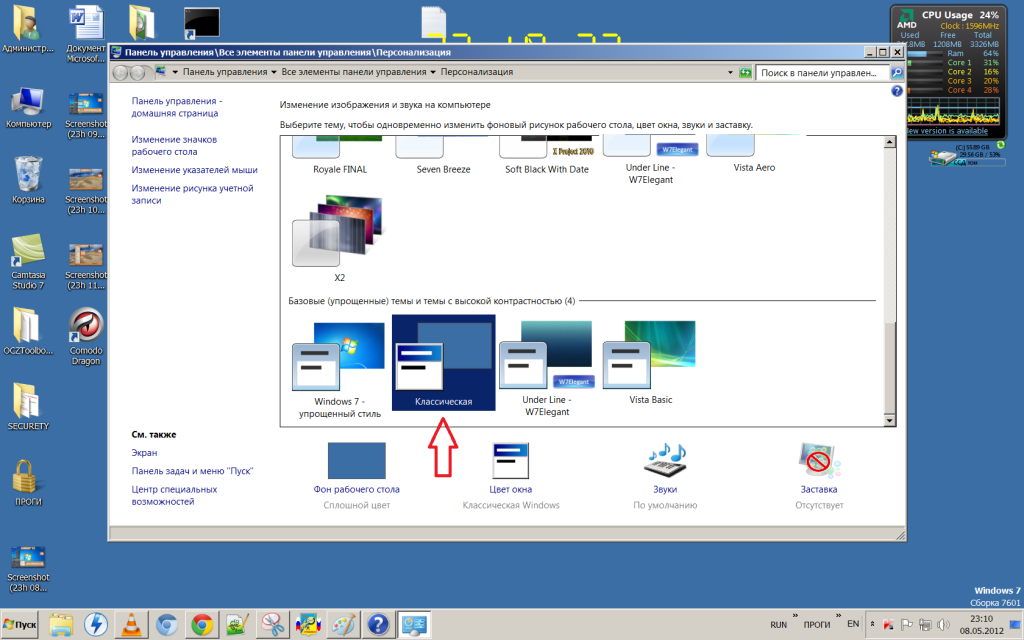Open Изменение значков рабочего стола

coord(174,146)
